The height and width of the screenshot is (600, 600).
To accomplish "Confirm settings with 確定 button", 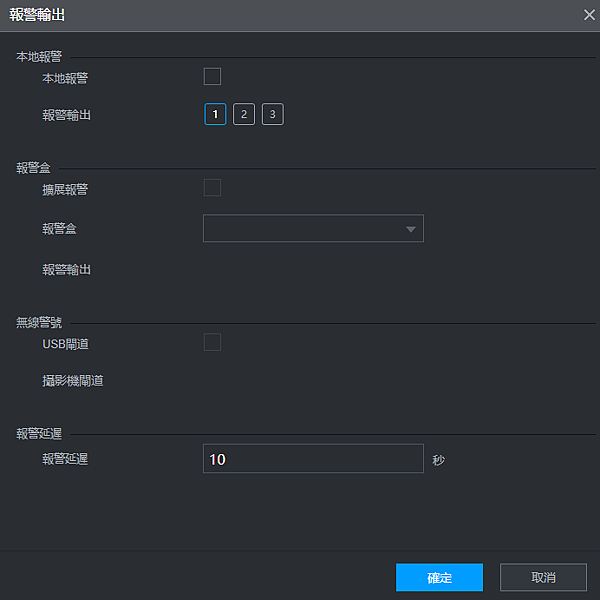I will 439,577.
